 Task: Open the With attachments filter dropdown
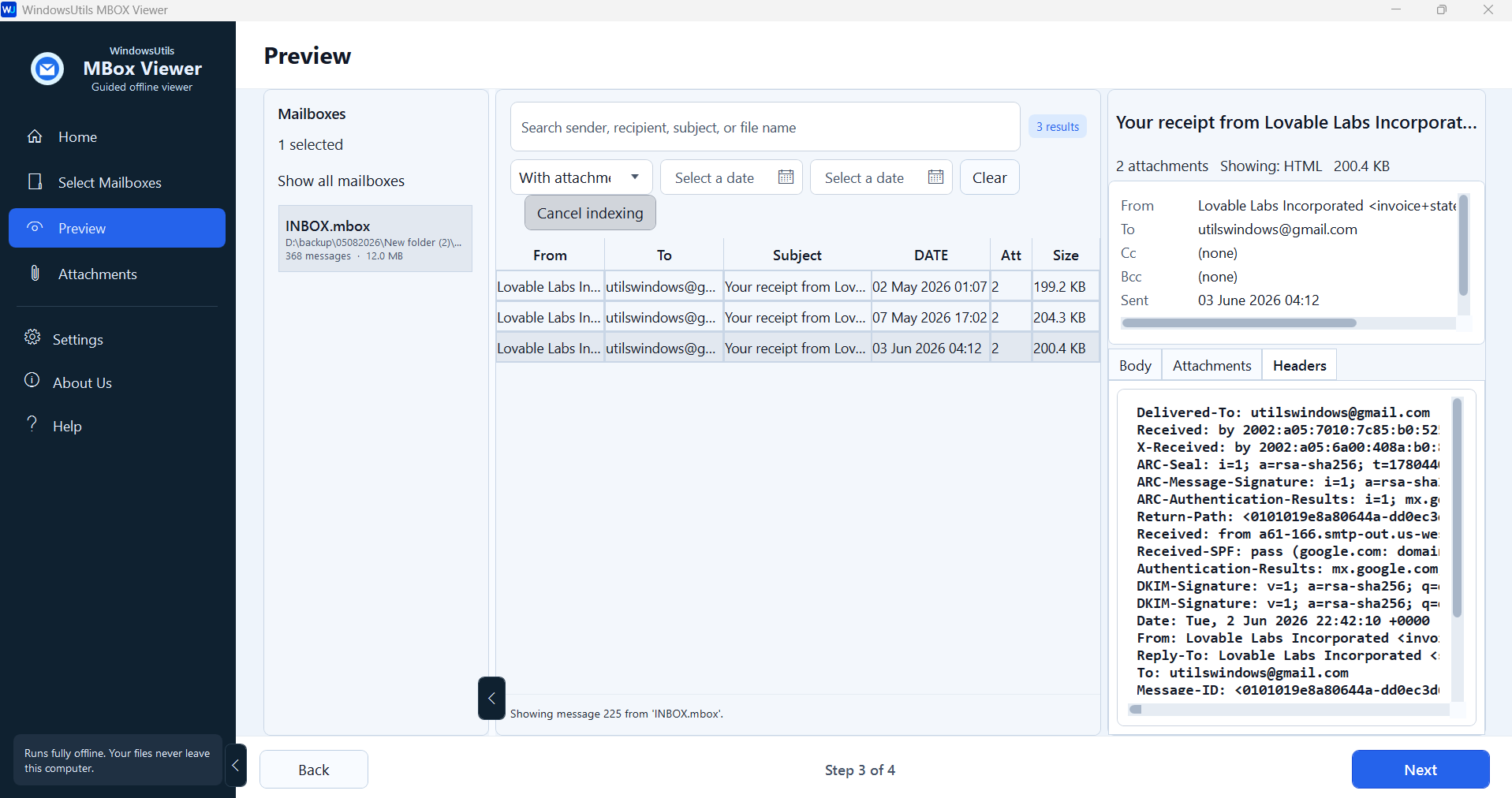(581, 177)
